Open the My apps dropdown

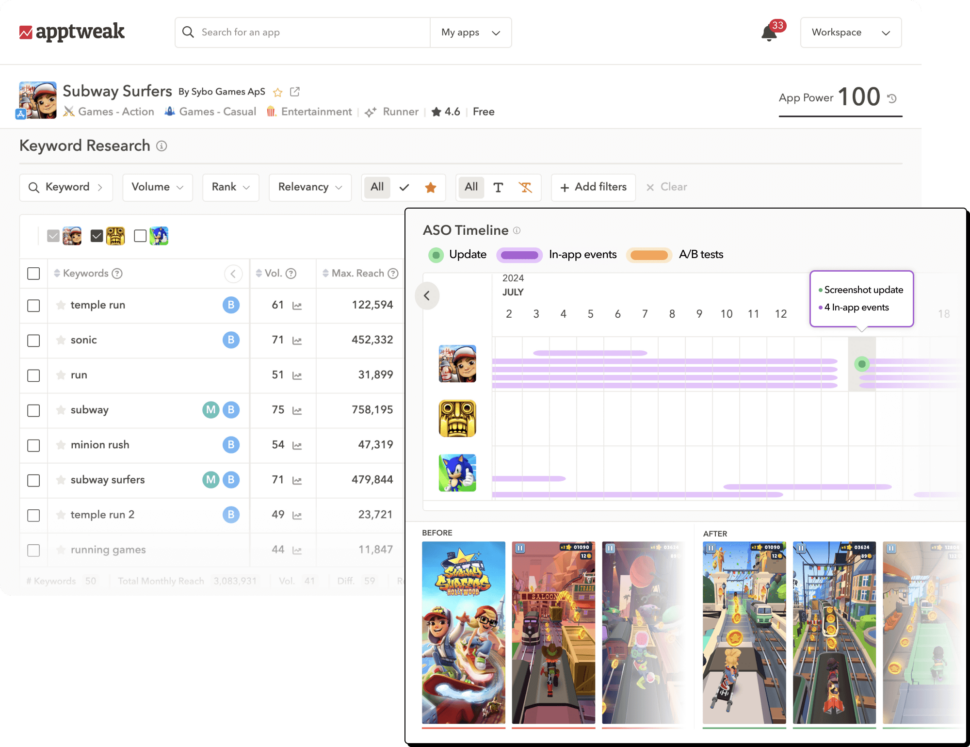[471, 33]
